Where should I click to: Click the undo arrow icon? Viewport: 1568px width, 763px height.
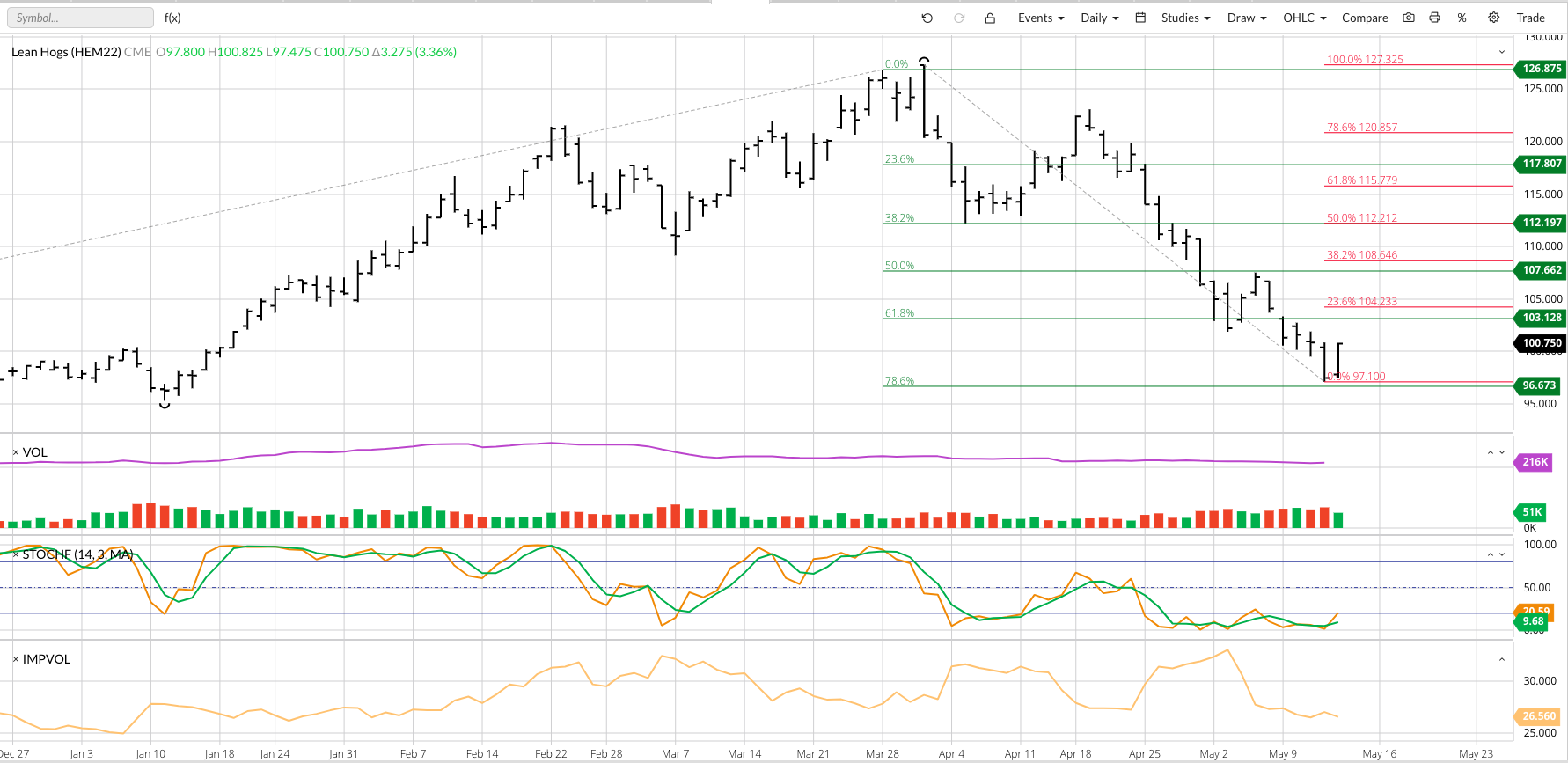(927, 18)
